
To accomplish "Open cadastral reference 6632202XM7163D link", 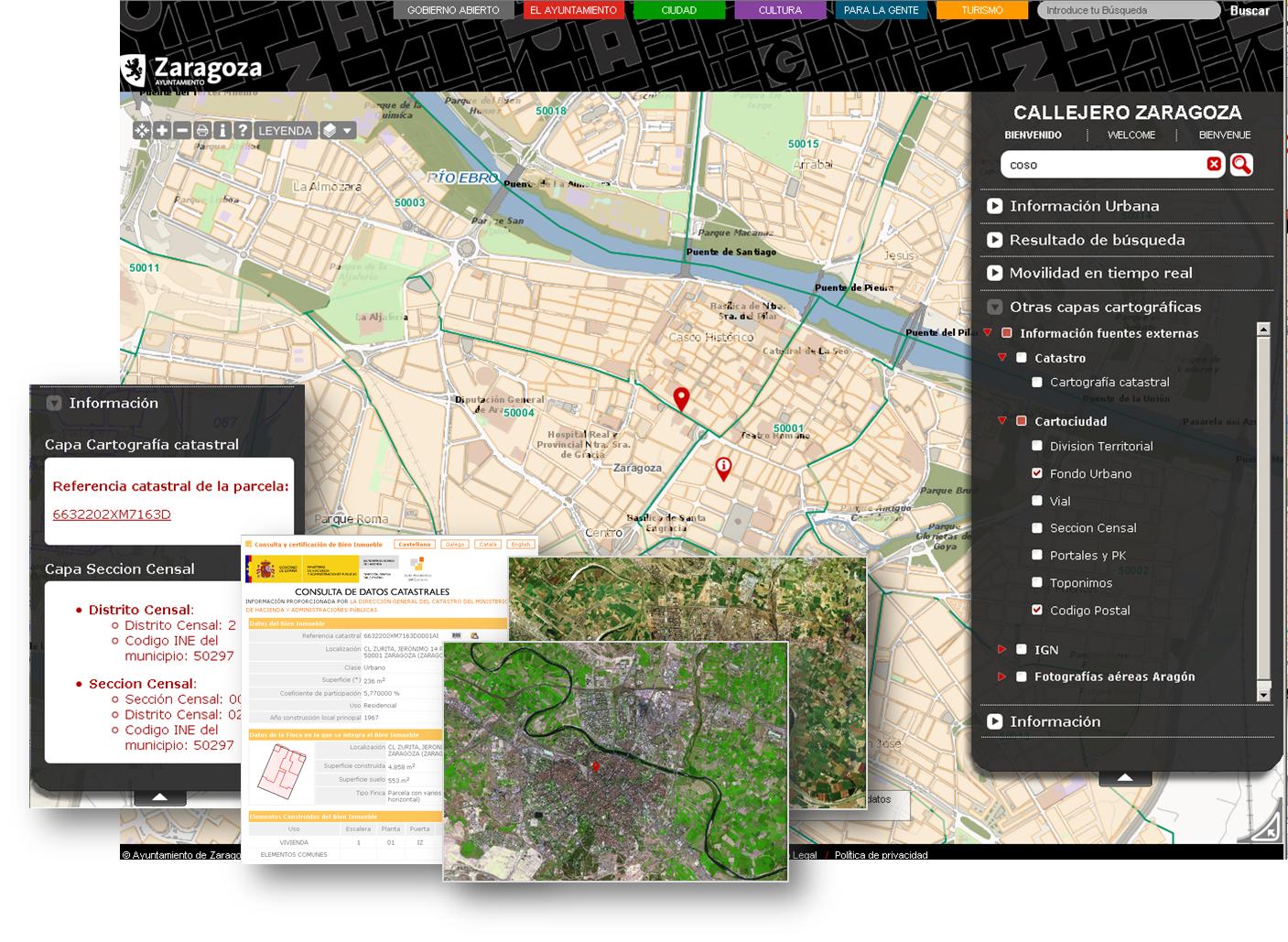I will coord(112,514).
